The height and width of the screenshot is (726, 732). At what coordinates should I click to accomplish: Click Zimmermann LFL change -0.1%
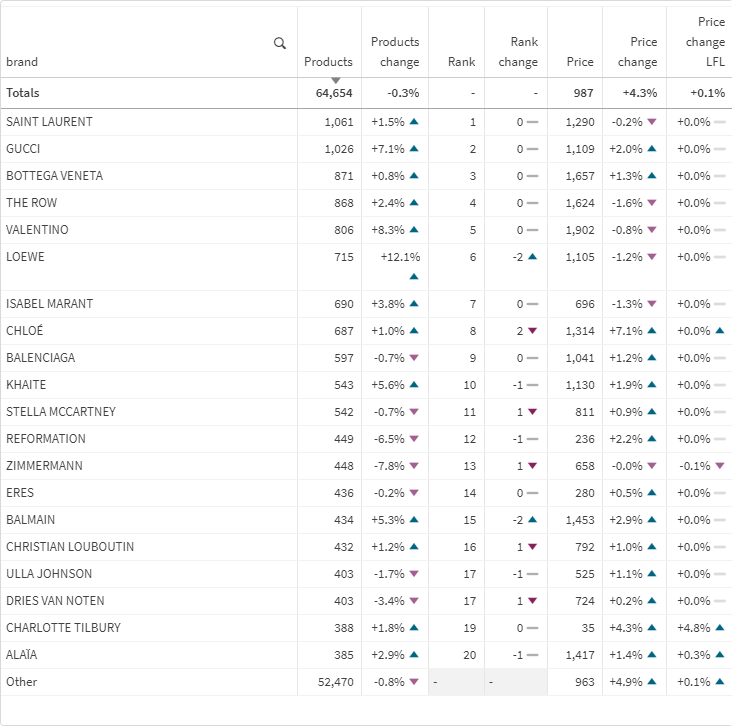pos(695,466)
